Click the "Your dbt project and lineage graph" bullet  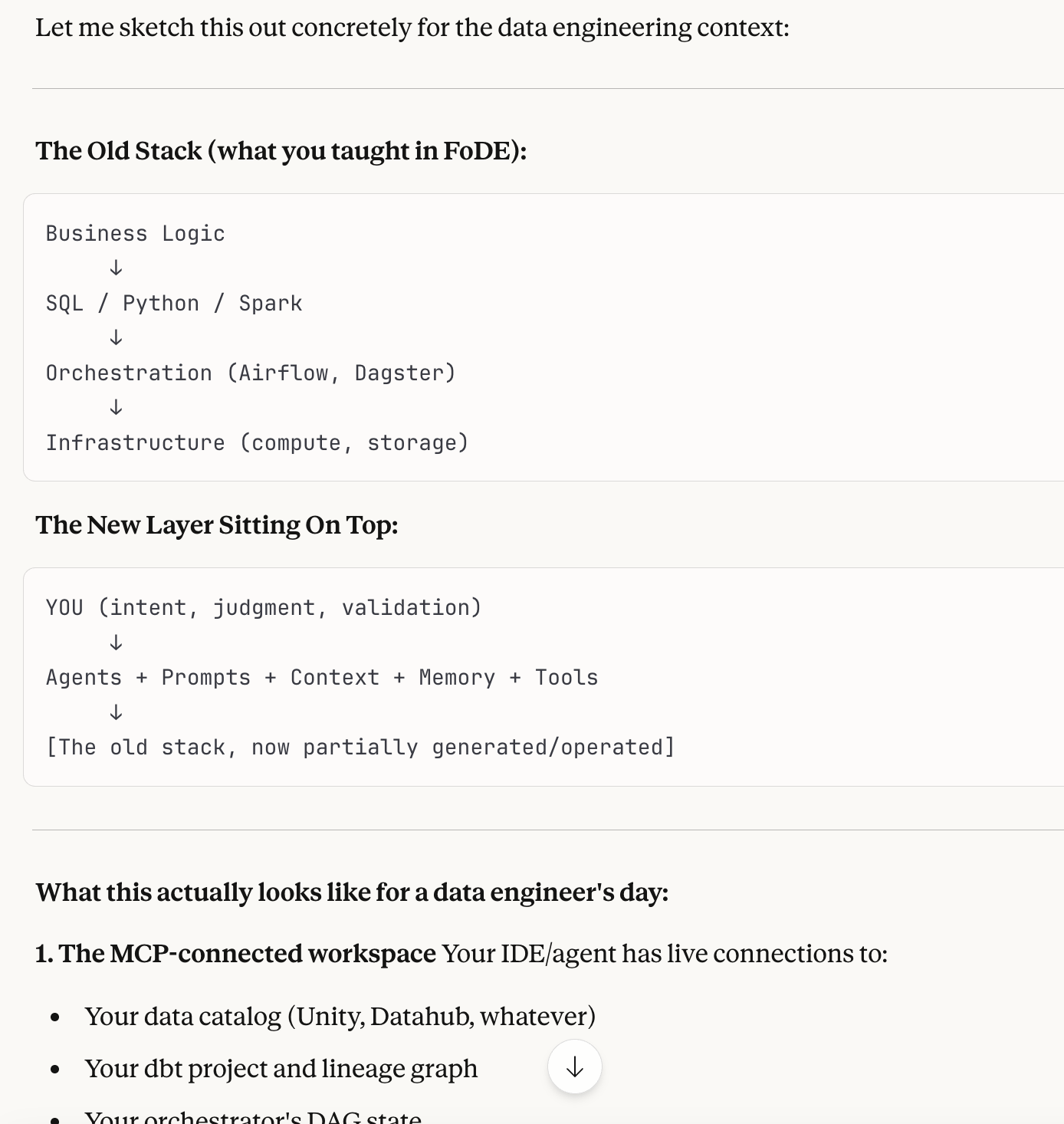point(281,1069)
